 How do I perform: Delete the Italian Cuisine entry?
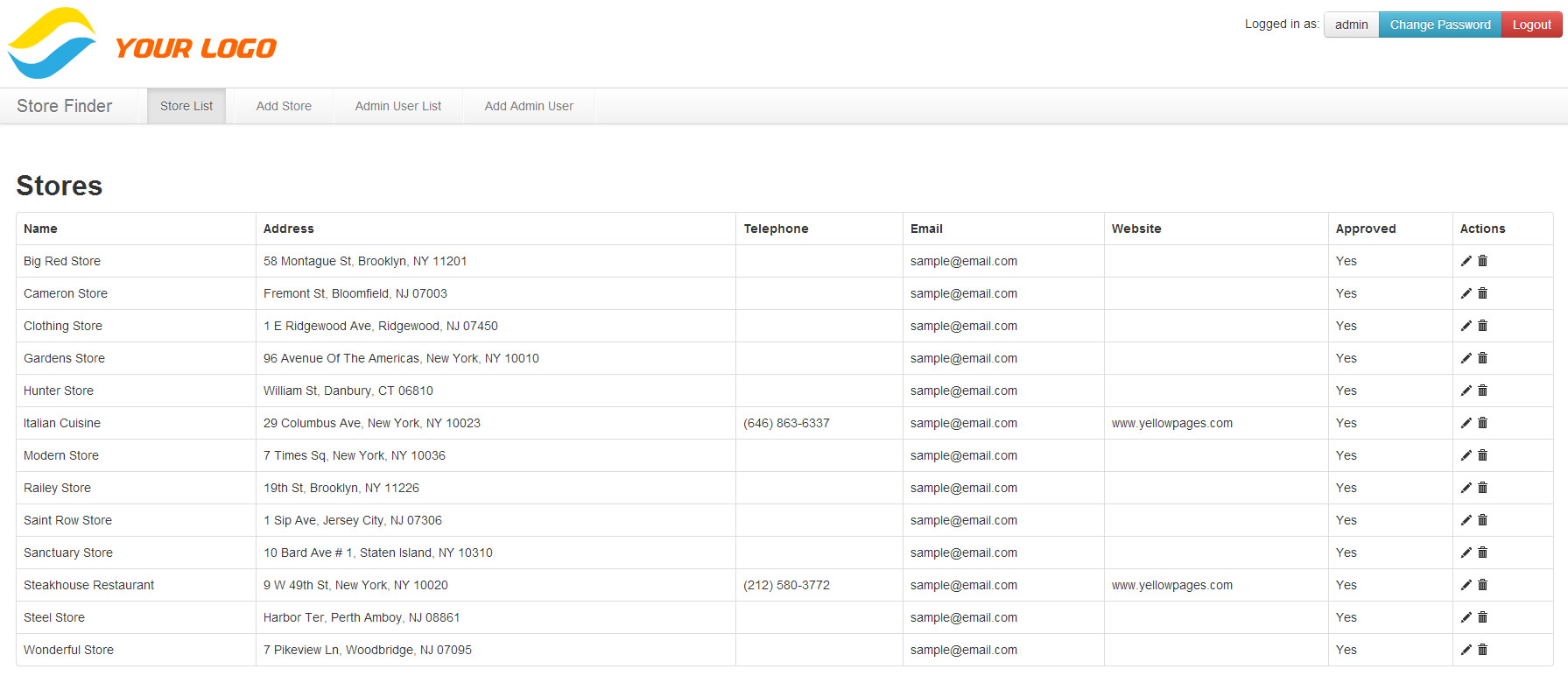[1483, 423]
